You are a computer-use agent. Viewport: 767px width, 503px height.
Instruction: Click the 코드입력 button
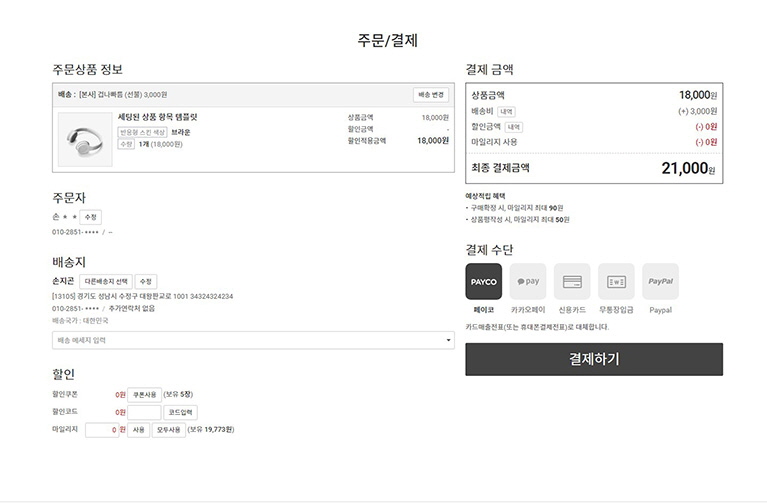[180, 412]
